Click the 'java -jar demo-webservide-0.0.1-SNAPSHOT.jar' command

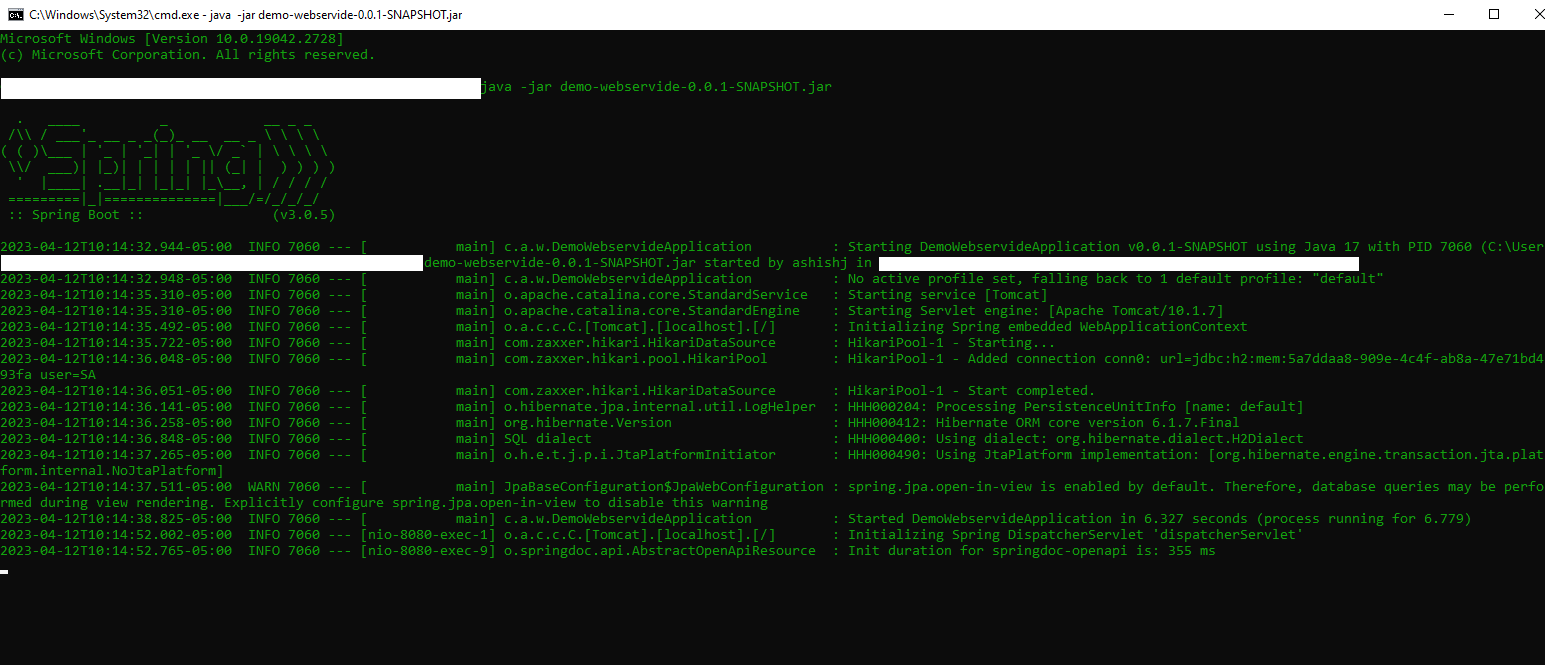coord(656,87)
